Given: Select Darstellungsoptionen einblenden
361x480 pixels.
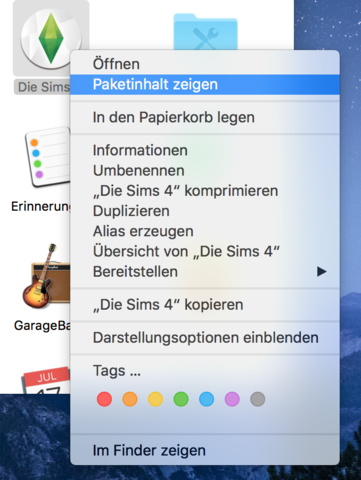Looking at the screenshot, I should click(x=205, y=338).
